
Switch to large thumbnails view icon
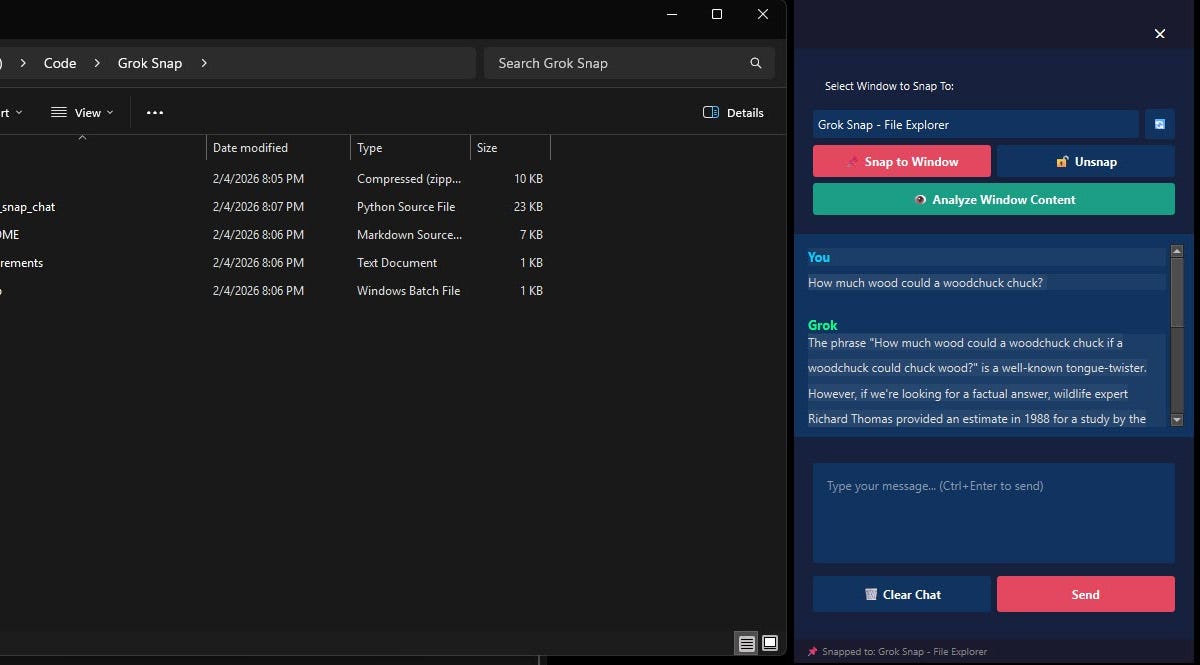tap(770, 643)
